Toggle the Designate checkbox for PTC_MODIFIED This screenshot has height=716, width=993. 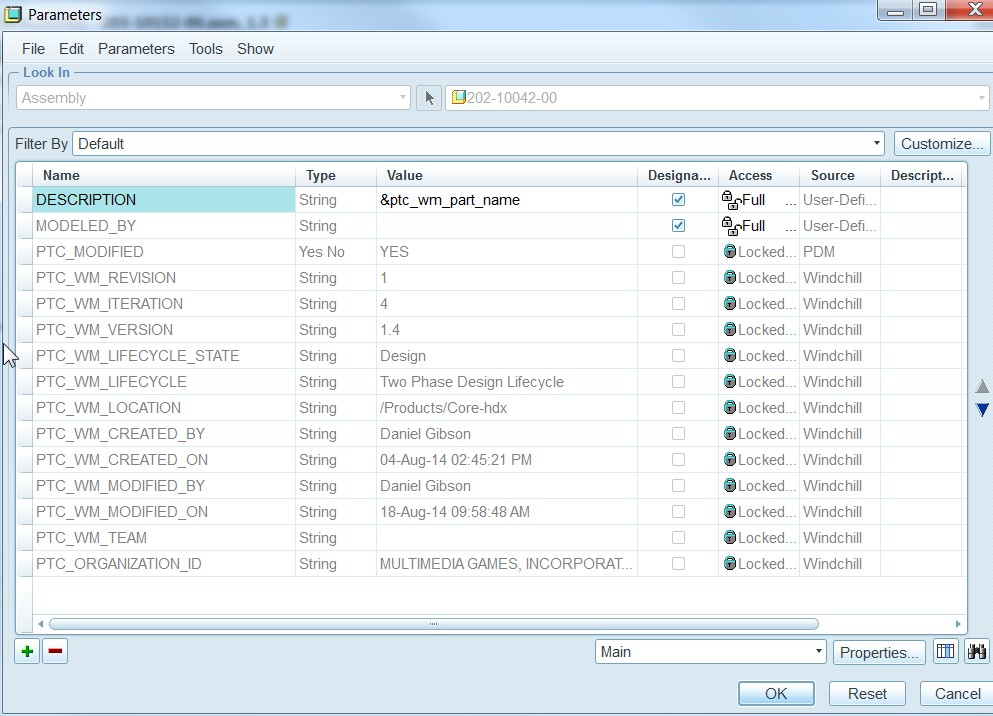[678, 252]
